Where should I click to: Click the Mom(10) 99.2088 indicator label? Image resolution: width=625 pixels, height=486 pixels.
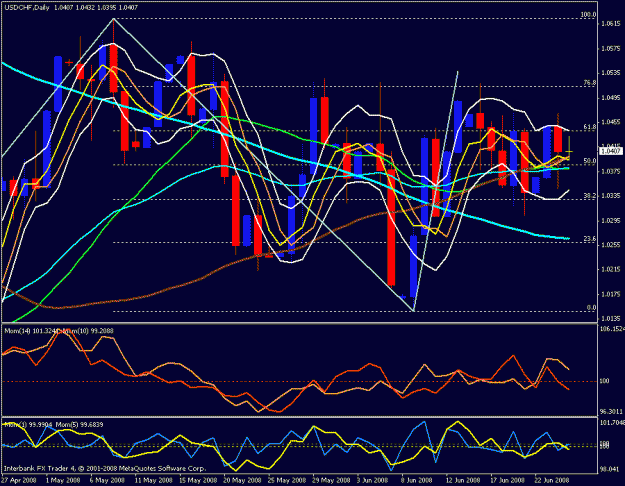[88, 331]
